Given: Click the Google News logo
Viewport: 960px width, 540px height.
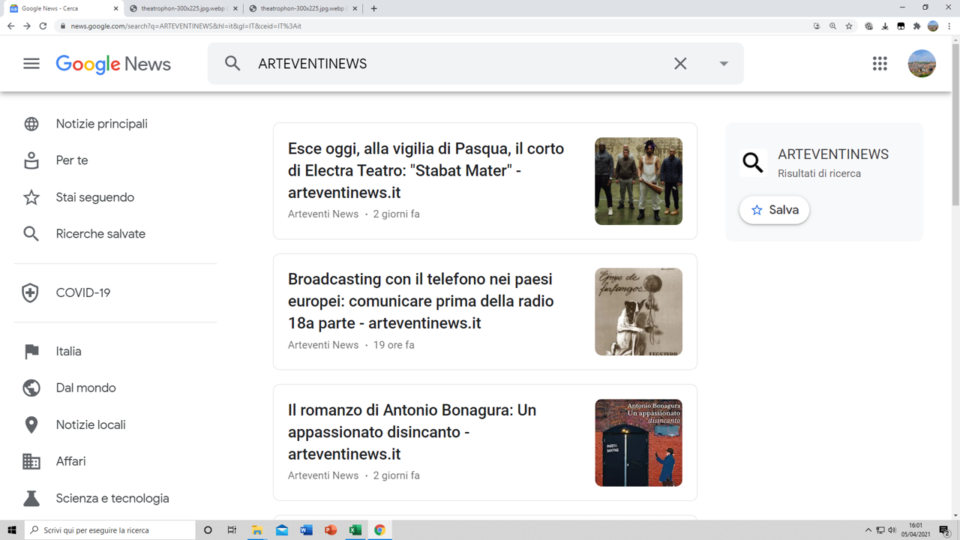Looking at the screenshot, I should 113,64.
